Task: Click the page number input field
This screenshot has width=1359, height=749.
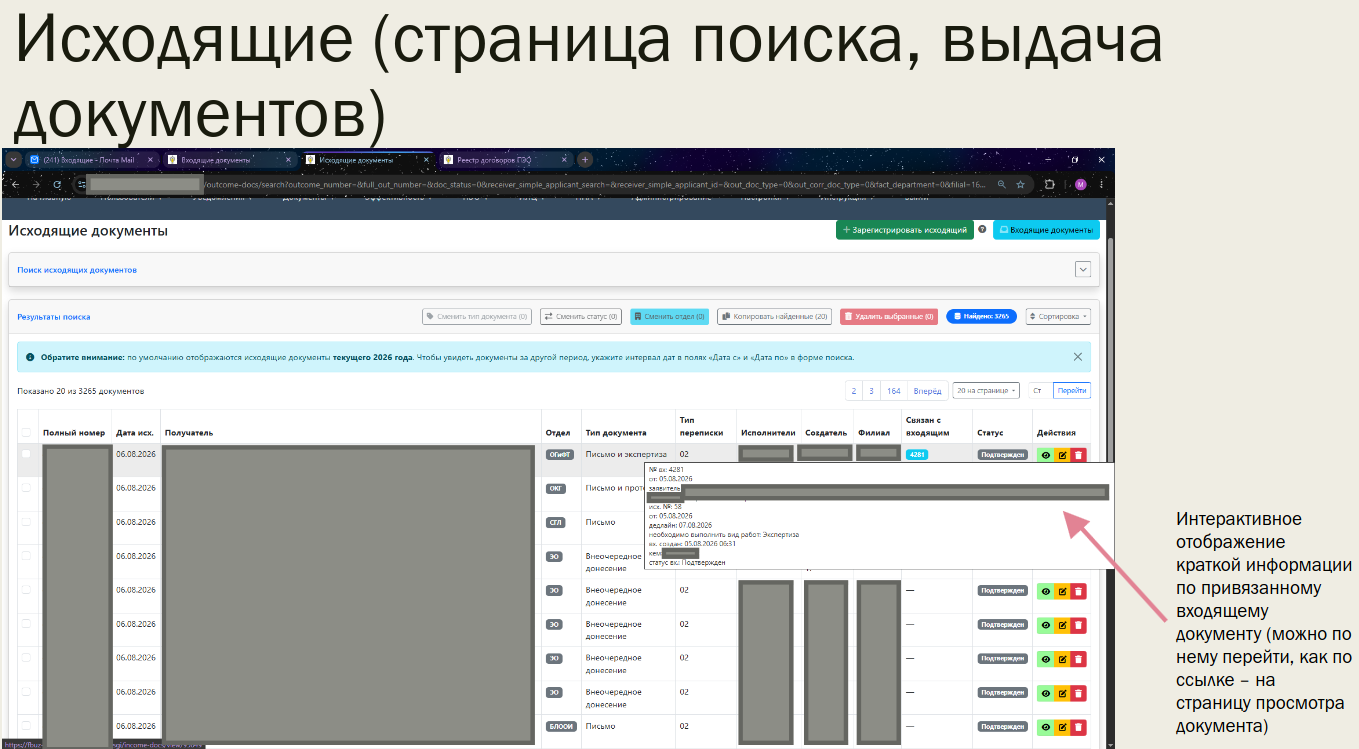Action: (x=1039, y=391)
